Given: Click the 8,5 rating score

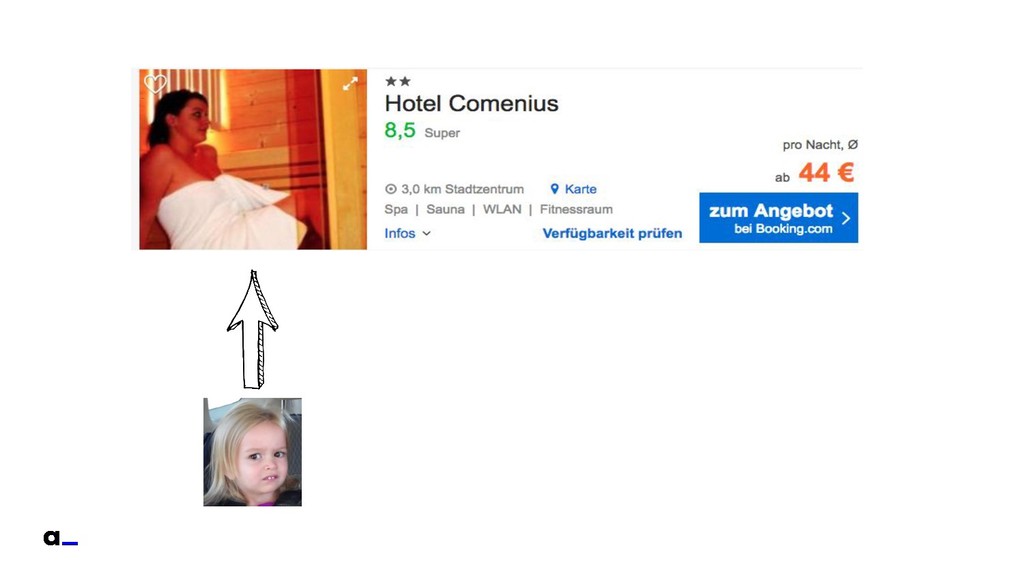Looking at the screenshot, I should [x=400, y=130].
